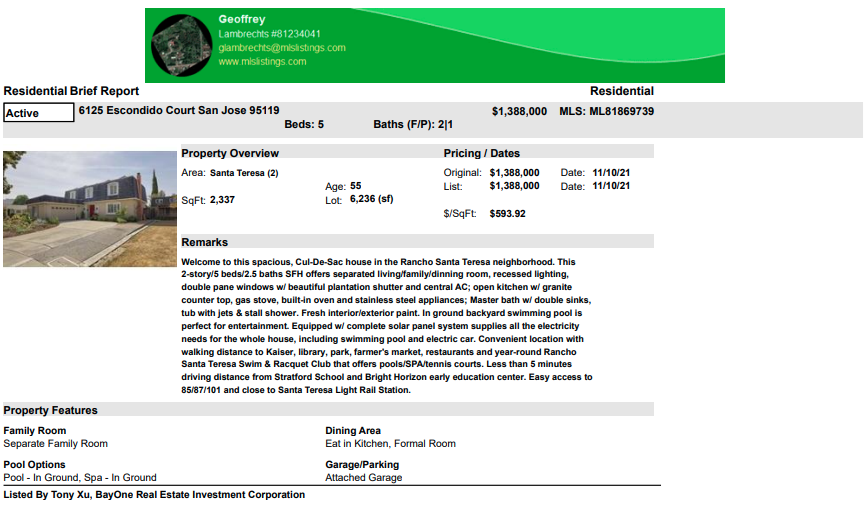864x523 pixels.
Task: Click the house exterior photo
Action: [x=90, y=209]
